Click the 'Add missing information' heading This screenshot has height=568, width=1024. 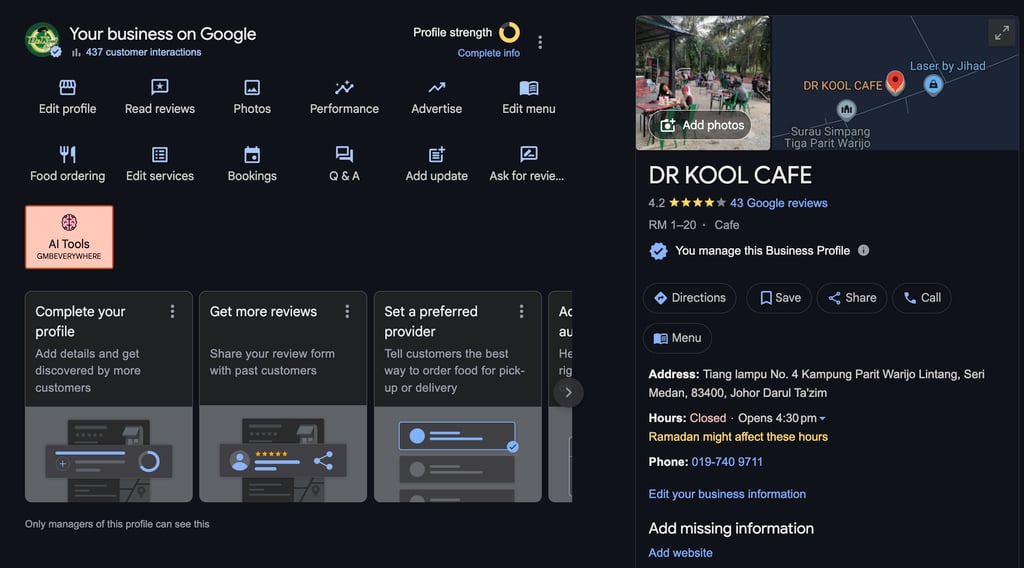(731, 528)
